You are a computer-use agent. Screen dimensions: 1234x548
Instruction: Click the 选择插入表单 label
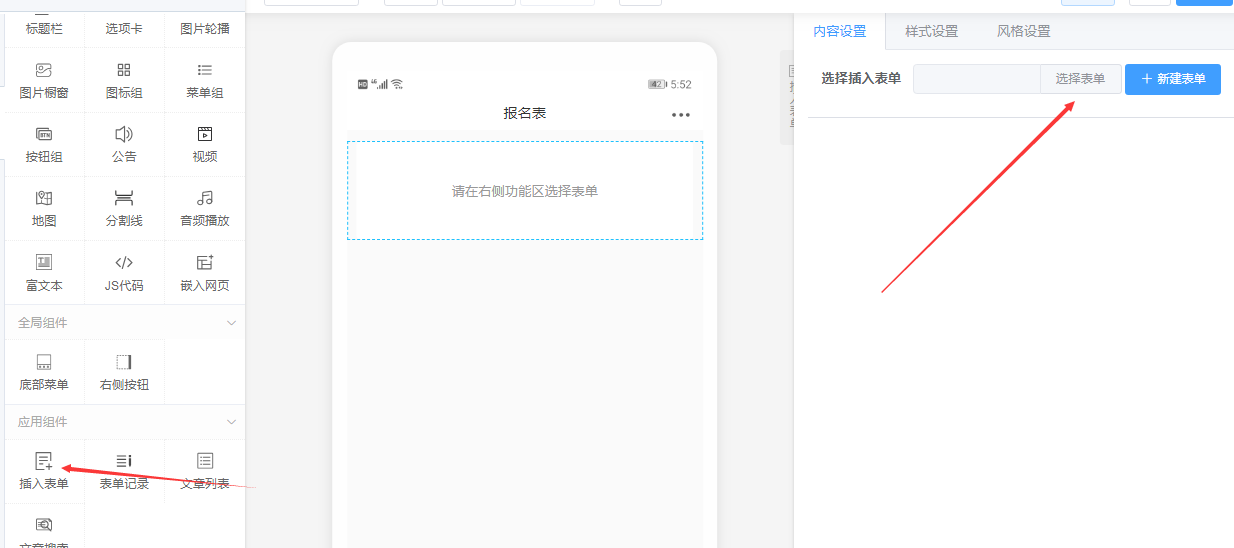(x=861, y=79)
